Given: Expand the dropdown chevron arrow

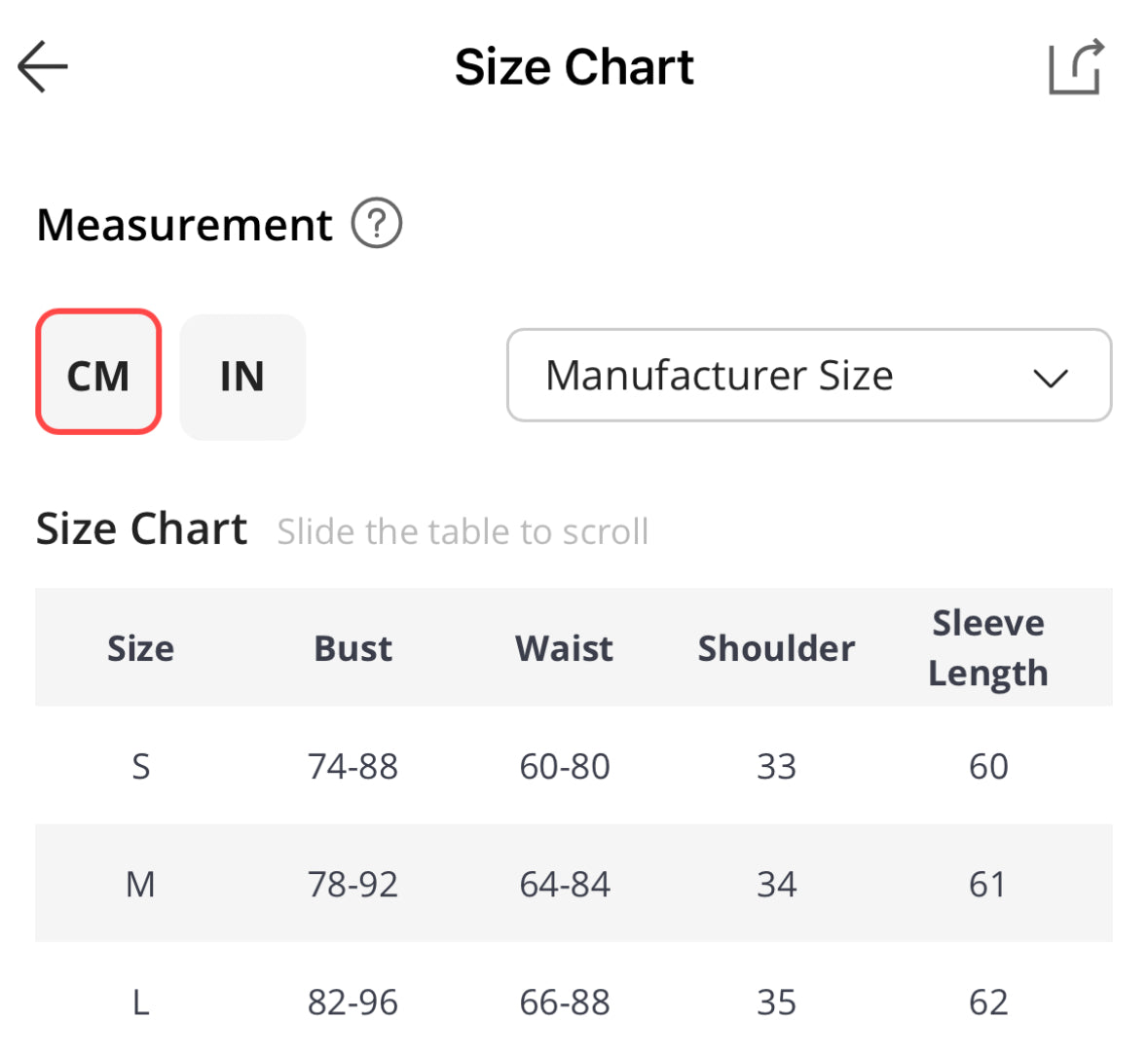Looking at the screenshot, I should click(1051, 378).
